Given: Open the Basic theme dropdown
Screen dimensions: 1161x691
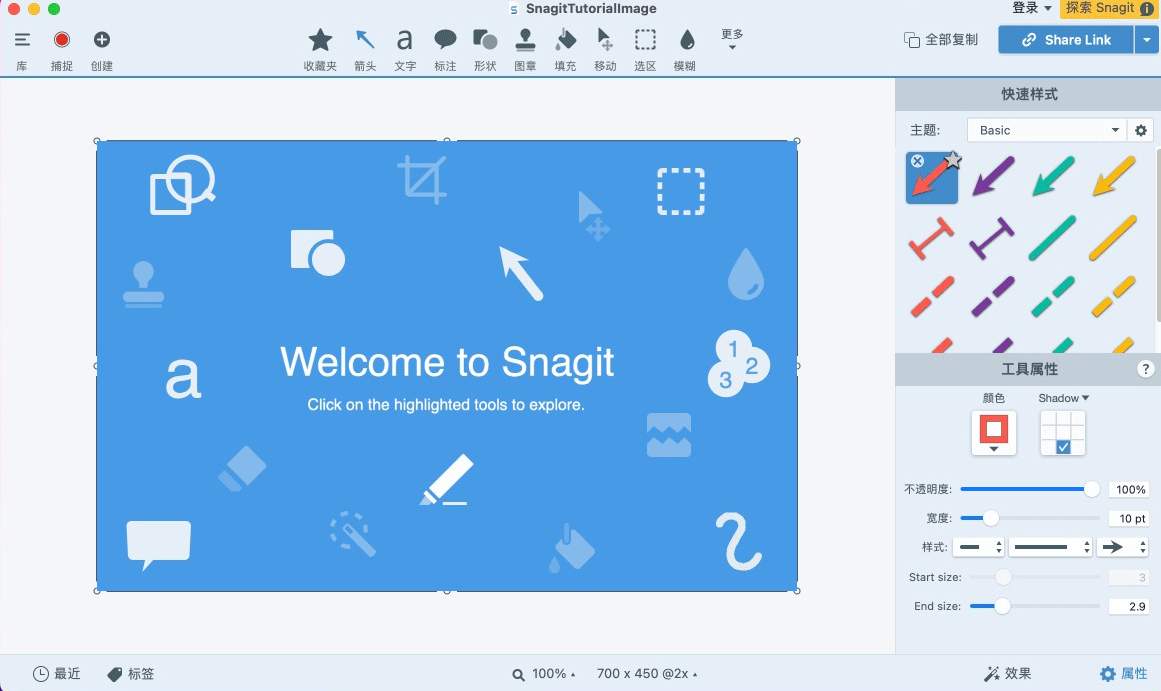Looking at the screenshot, I should (1046, 130).
